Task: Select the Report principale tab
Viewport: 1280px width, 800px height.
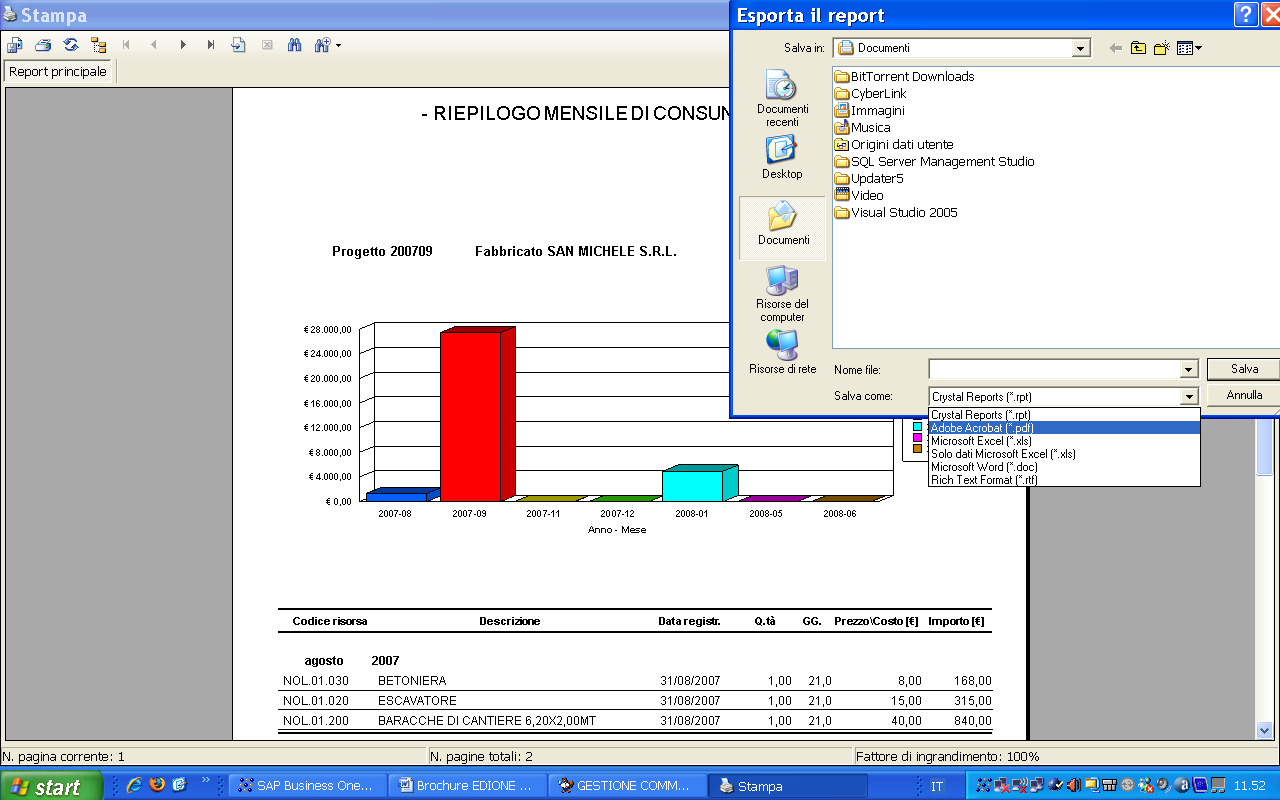Action: (58, 72)
